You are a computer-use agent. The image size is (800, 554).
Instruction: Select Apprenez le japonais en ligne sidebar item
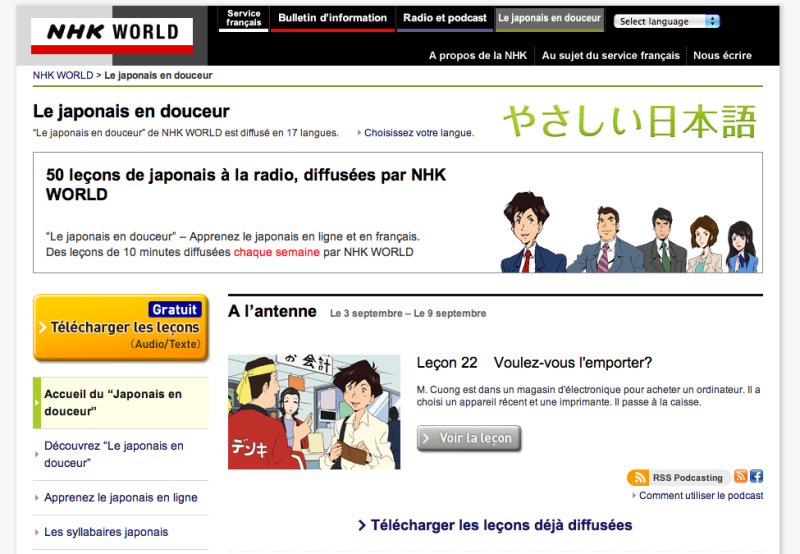coord(121,498)
